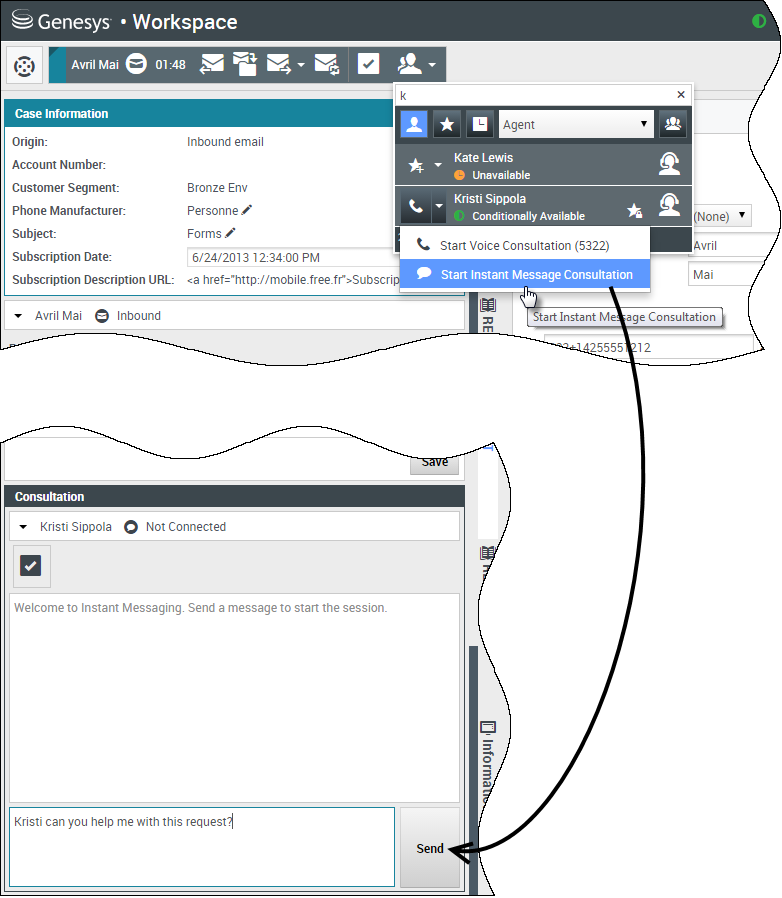Collapse the Avril Mai Inbound section
The width and height of the screenshot is (782, 898).
(19, 316)
